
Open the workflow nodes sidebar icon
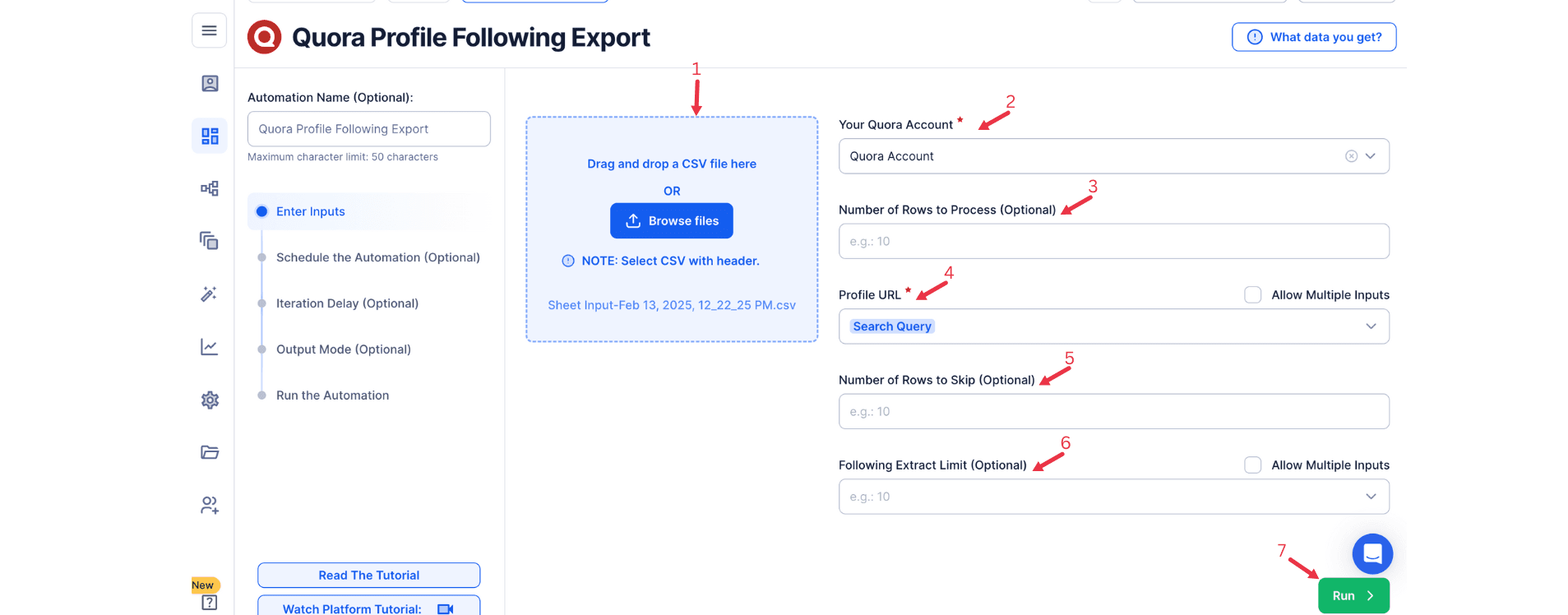[x=210, y=188]
